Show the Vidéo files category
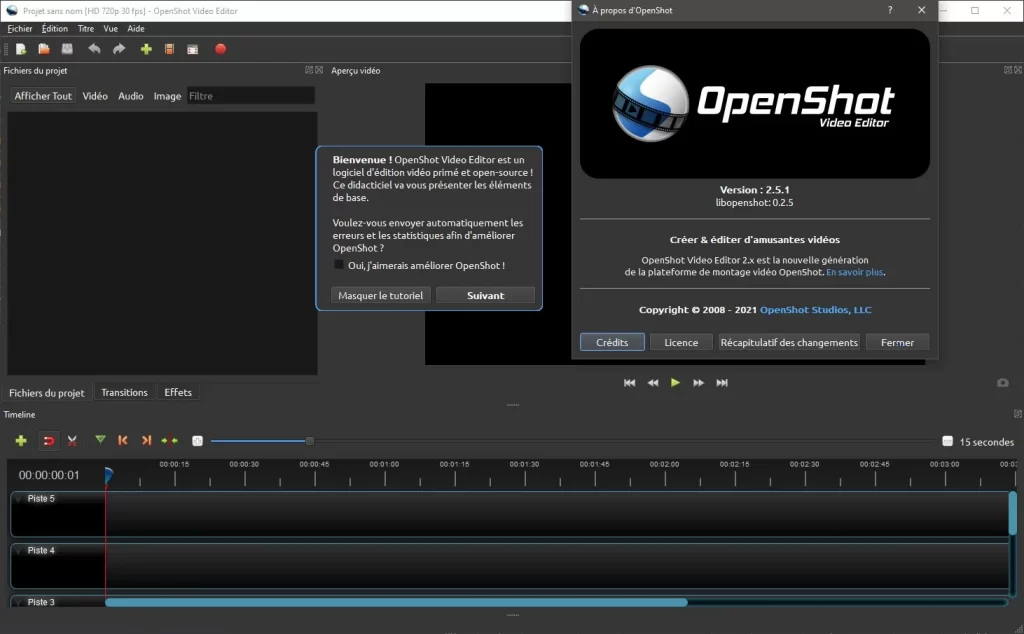This screenshot has width=1024, height=634. (x=94, y=95)
